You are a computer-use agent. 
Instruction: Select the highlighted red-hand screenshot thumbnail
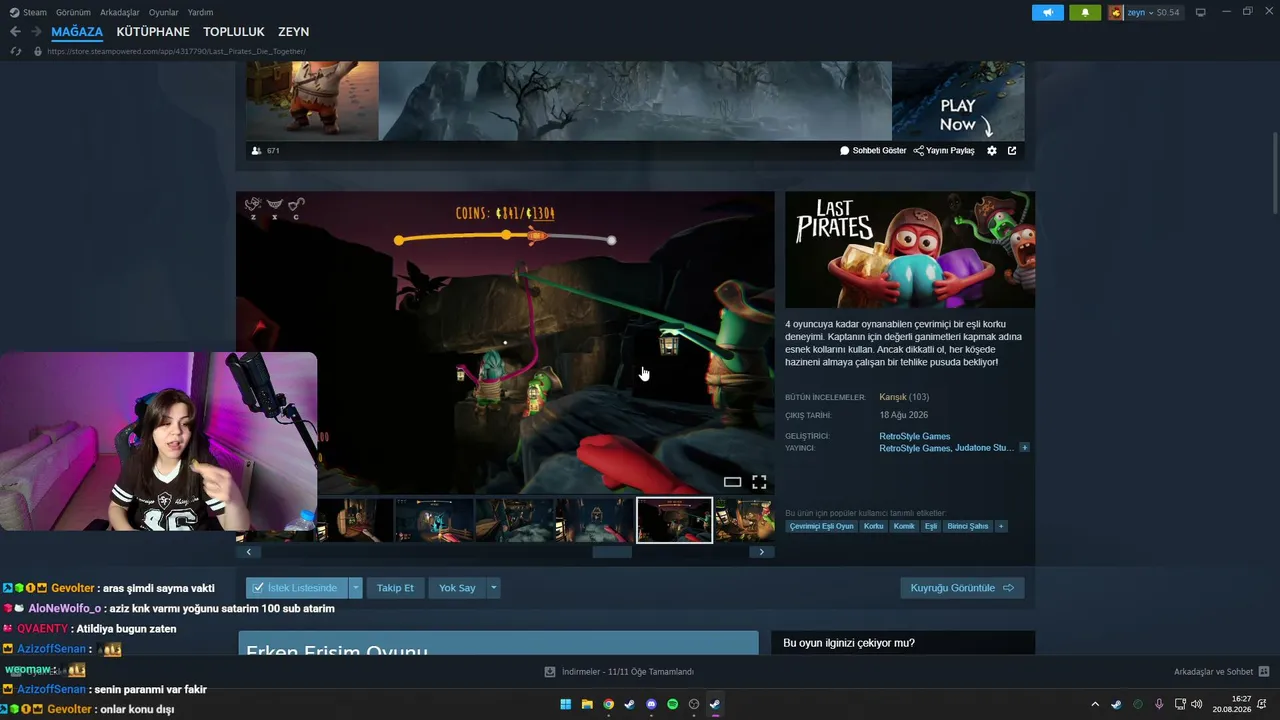[675, 520]
